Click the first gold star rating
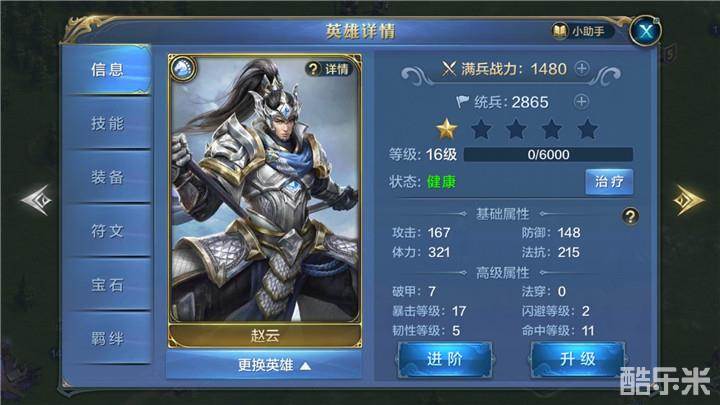Image resolution: width=720 pixels, height=405 pixels. pos(447,129)
